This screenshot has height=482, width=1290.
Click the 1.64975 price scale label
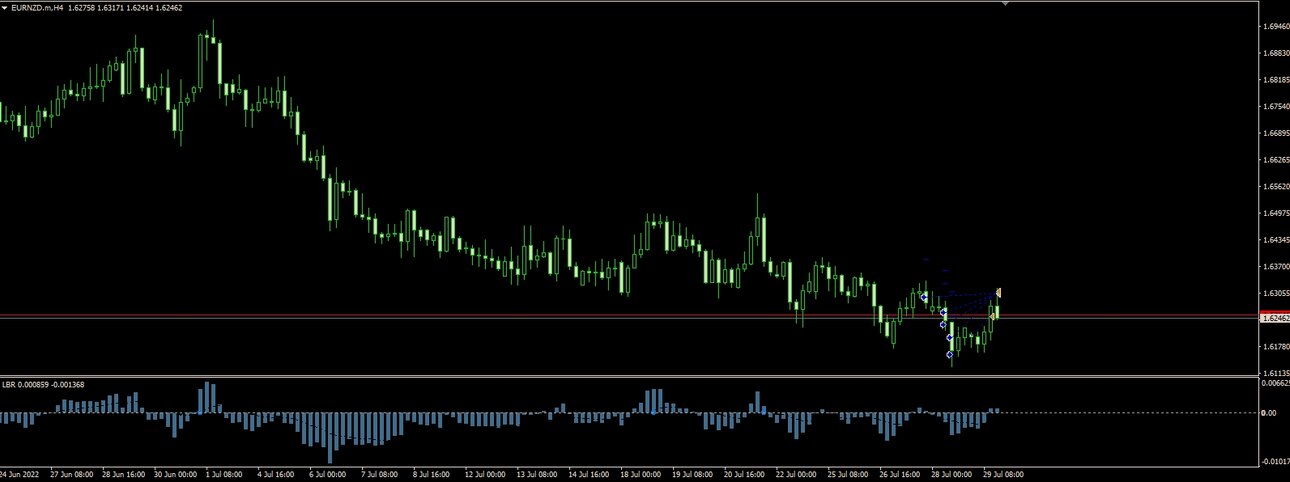pos(1275,213)
